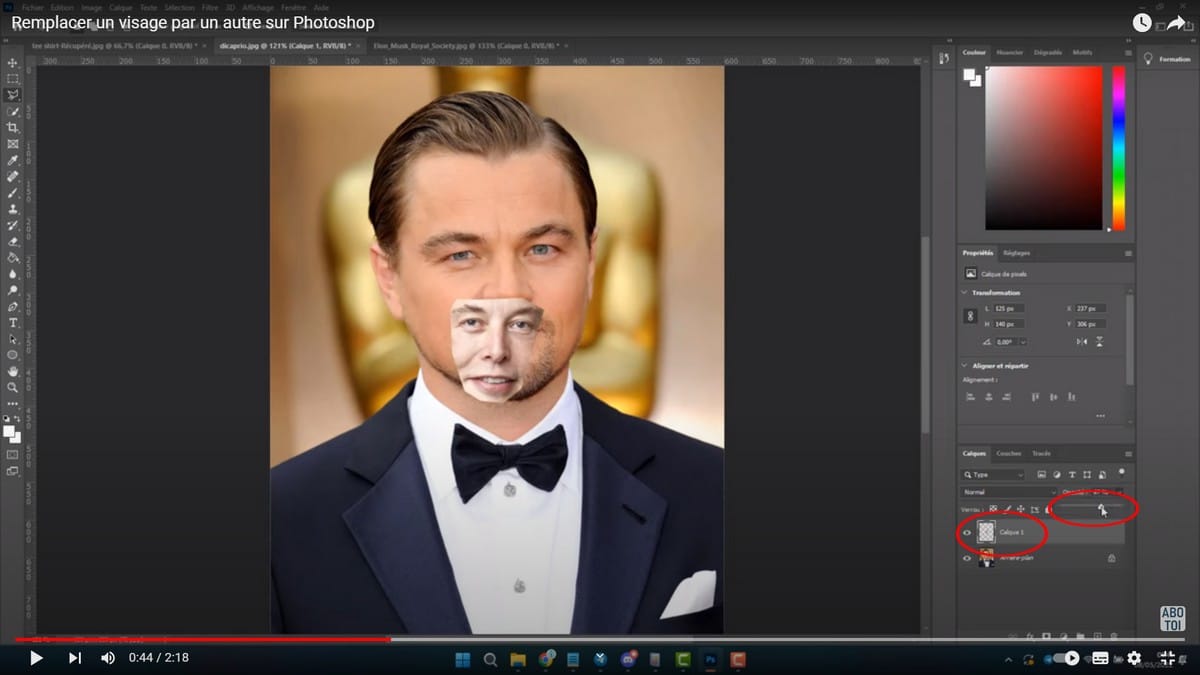Switch to the Couches tab
Viewport: 1200px width, 675px height.
click(x=1009, y=453)
